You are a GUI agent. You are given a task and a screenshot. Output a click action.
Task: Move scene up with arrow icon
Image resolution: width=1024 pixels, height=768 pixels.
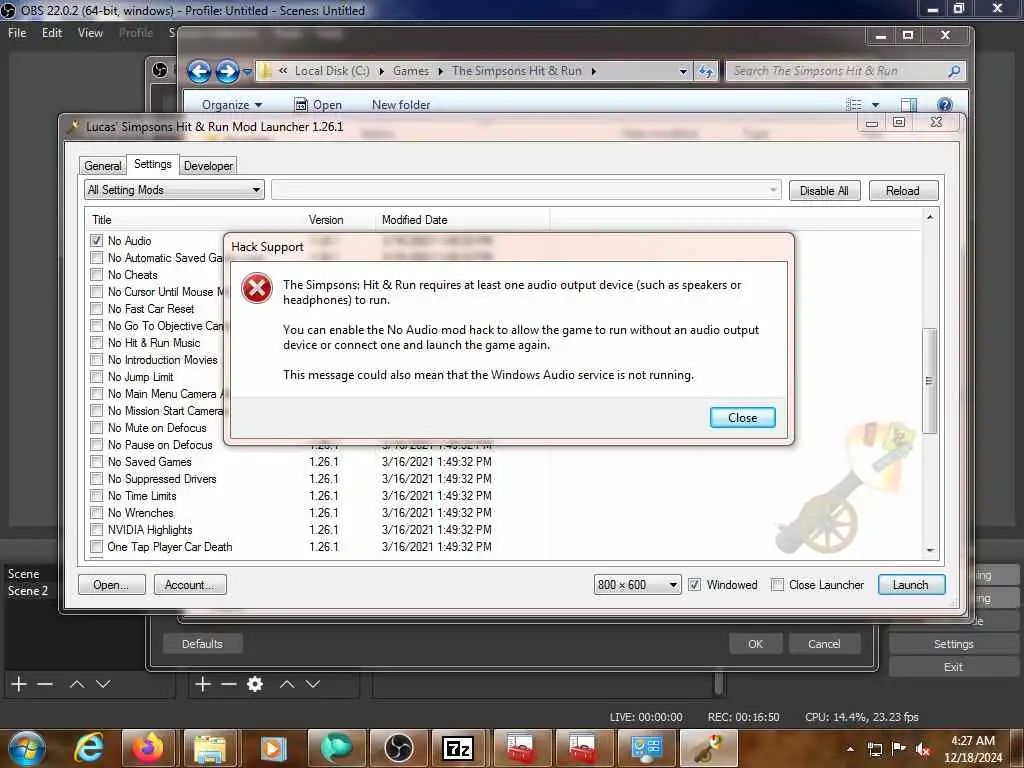tap(76, 684)
